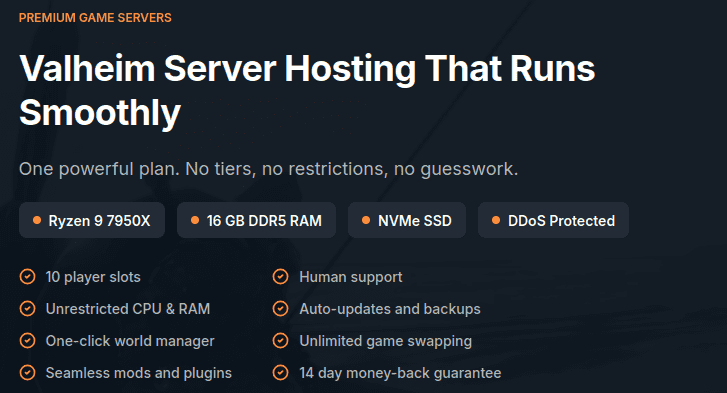The width and height of the screenshot is (727, 393).
Task: Click the checkmark icon beside Unrestricted CPU & RAM
Action: pos(27,309)
